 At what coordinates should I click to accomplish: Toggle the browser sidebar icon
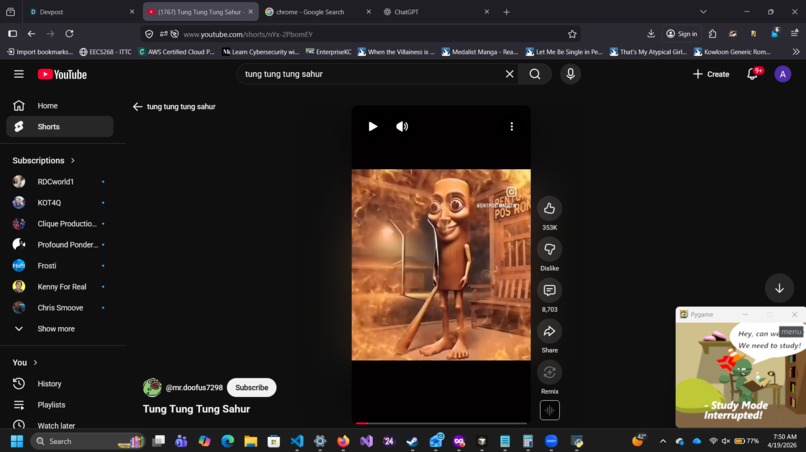pyautogui.click(x=12, y=34)
